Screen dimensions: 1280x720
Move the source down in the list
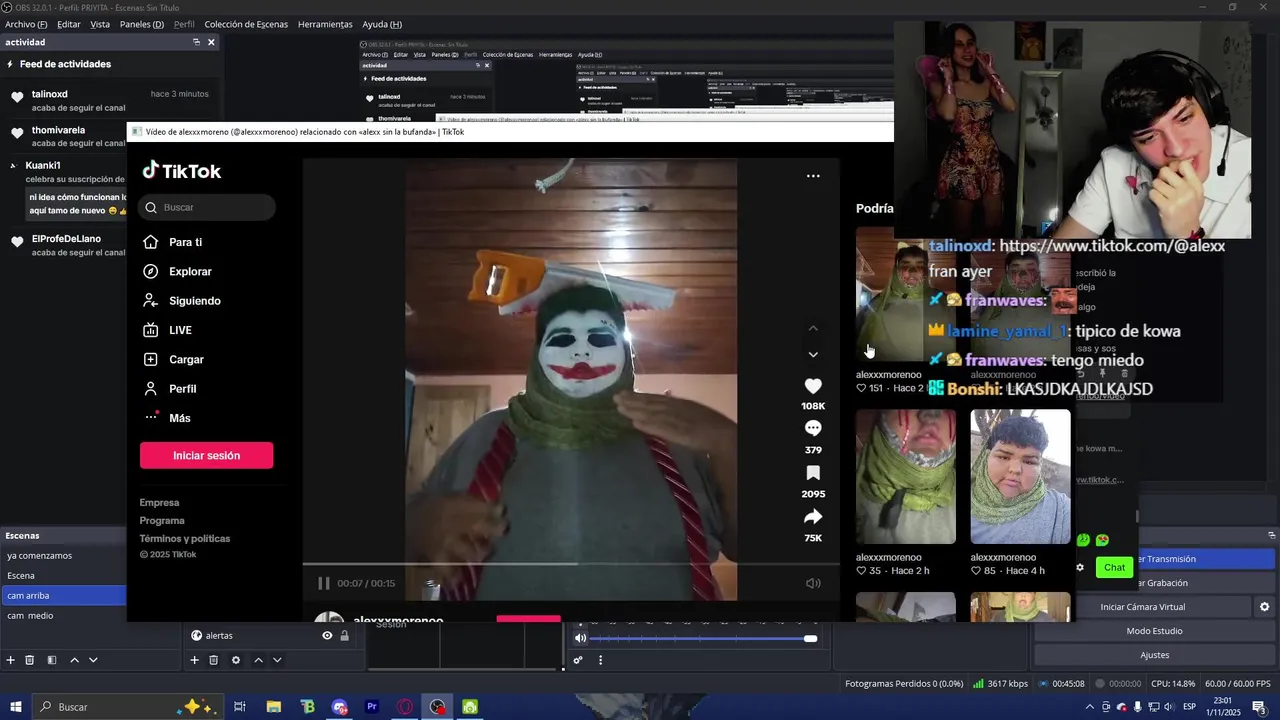pos(277,660)
